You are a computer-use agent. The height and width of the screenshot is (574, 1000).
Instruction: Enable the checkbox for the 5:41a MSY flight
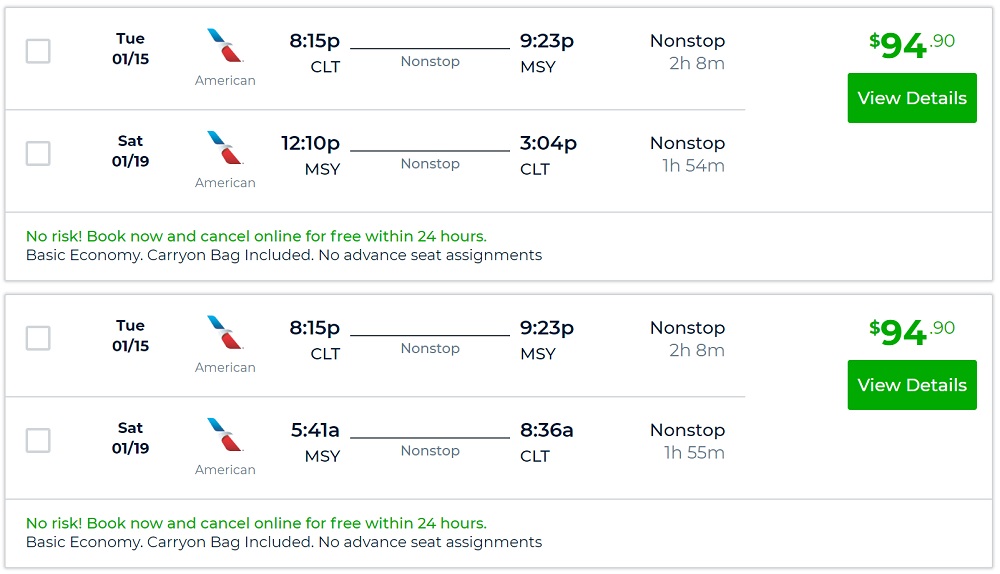point(38,440)
